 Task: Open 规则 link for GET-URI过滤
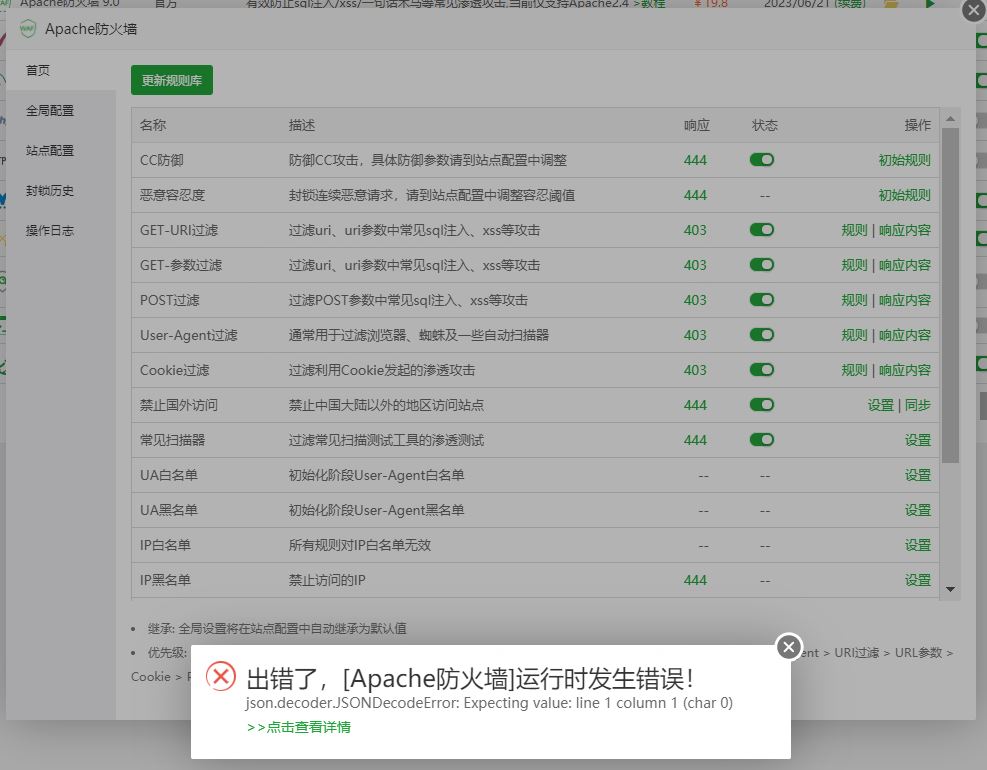point(854,230)
